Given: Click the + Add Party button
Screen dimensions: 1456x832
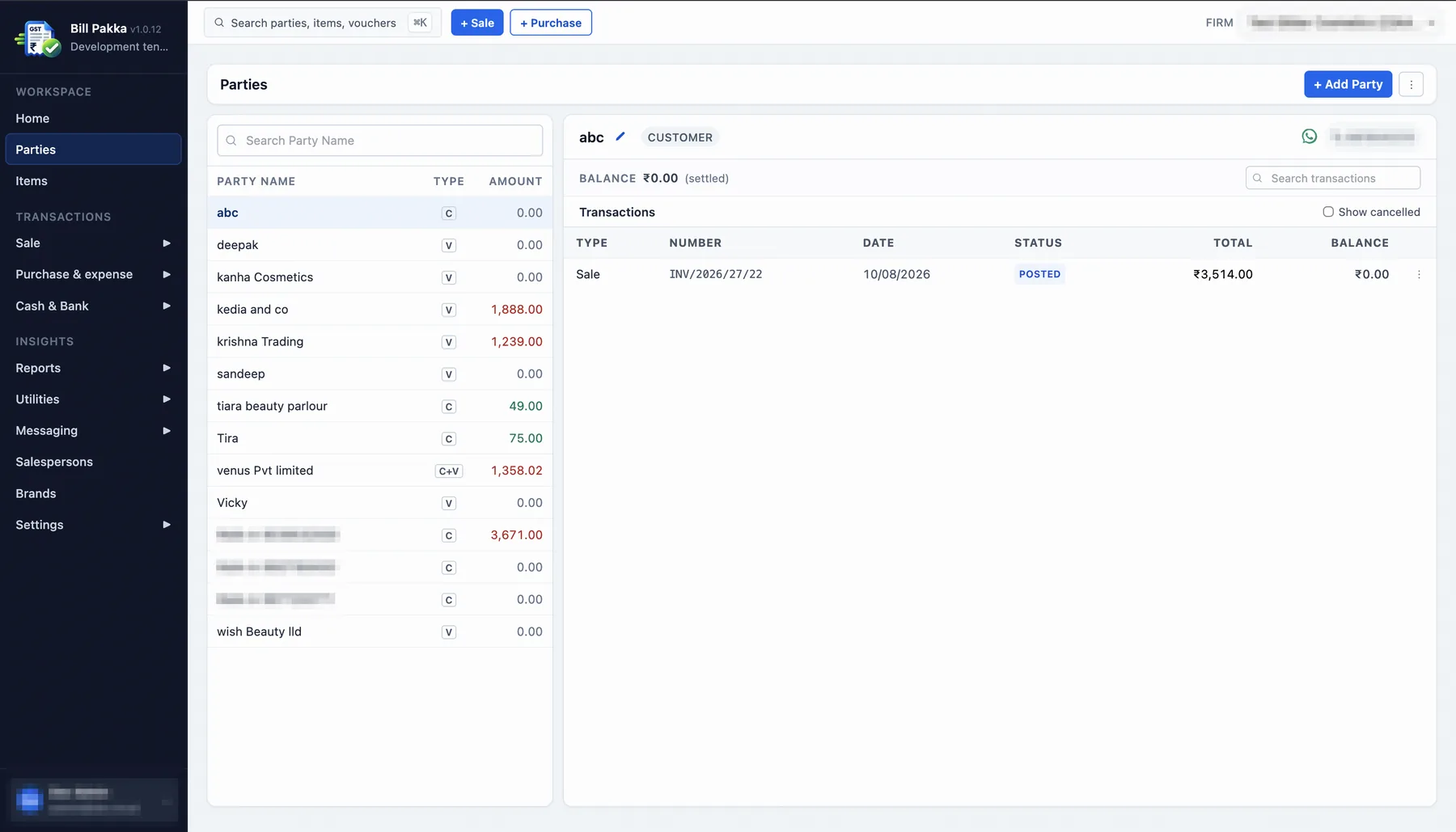Looking at the screenshot, I should 1348,84.
